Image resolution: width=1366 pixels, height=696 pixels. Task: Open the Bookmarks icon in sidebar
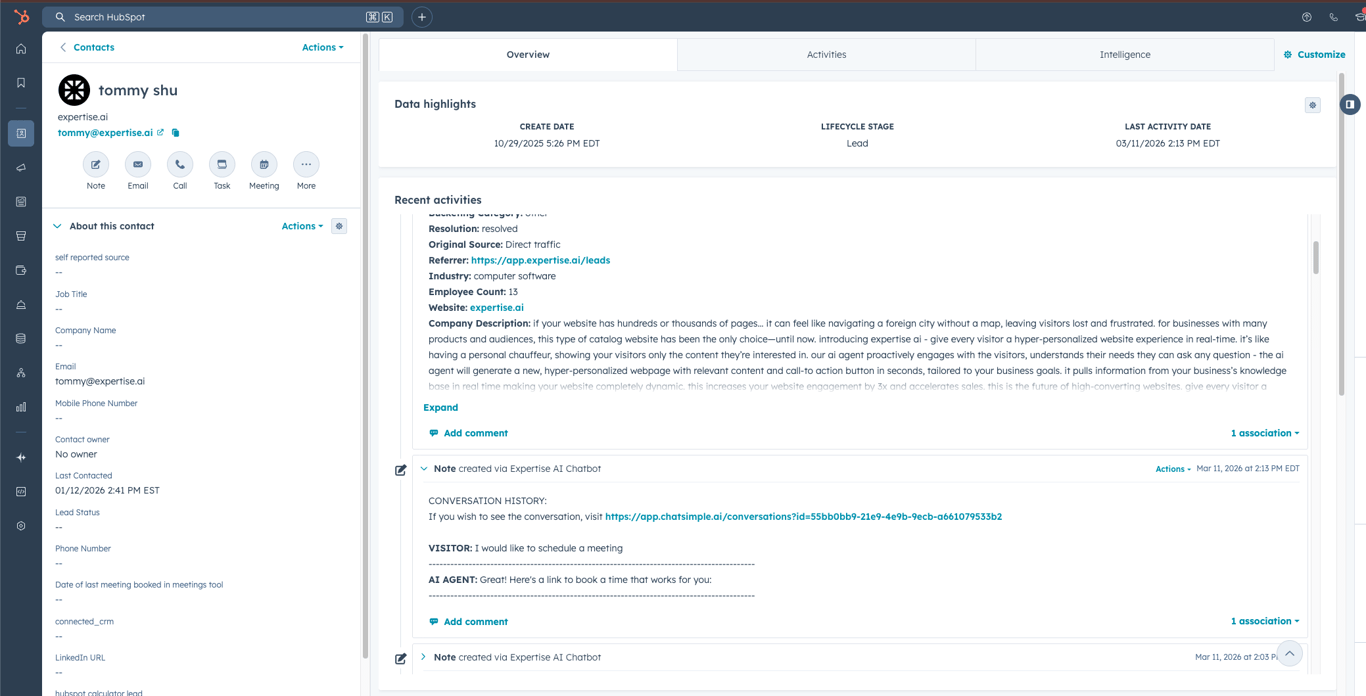coord(21,83)
